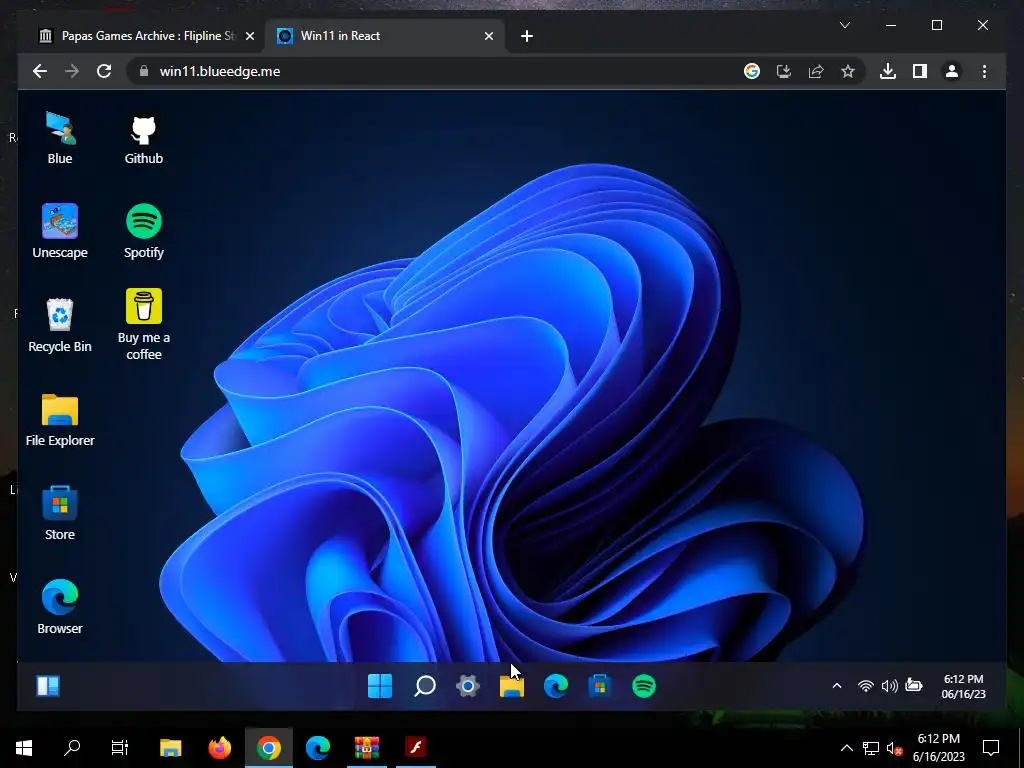Launch the Unescape desktop icon
This screenshot has height=768, width=1024.
pos(59,232)
